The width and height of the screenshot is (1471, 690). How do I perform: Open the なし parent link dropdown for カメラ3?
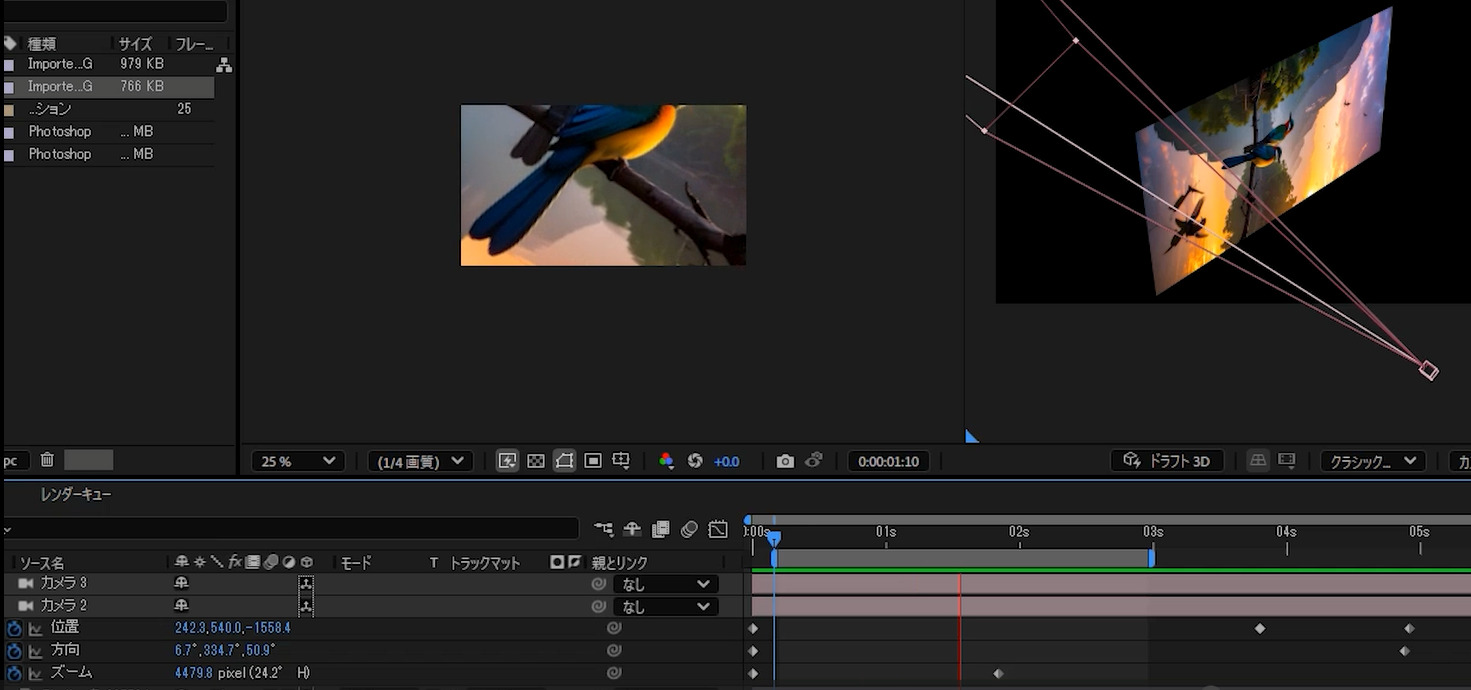coord(665,583)
